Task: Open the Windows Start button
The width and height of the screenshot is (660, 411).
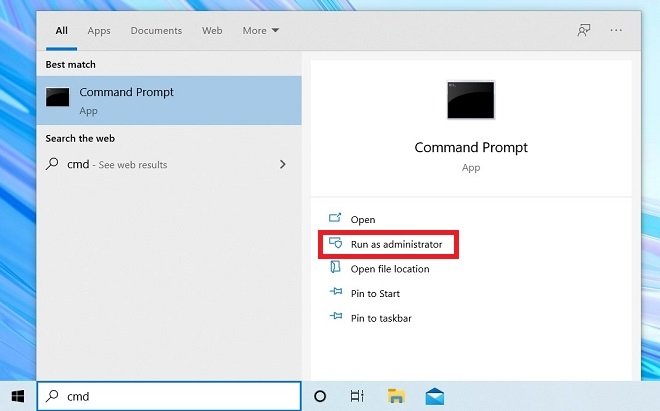Action: pyautogui.click(x=18, y=396)
